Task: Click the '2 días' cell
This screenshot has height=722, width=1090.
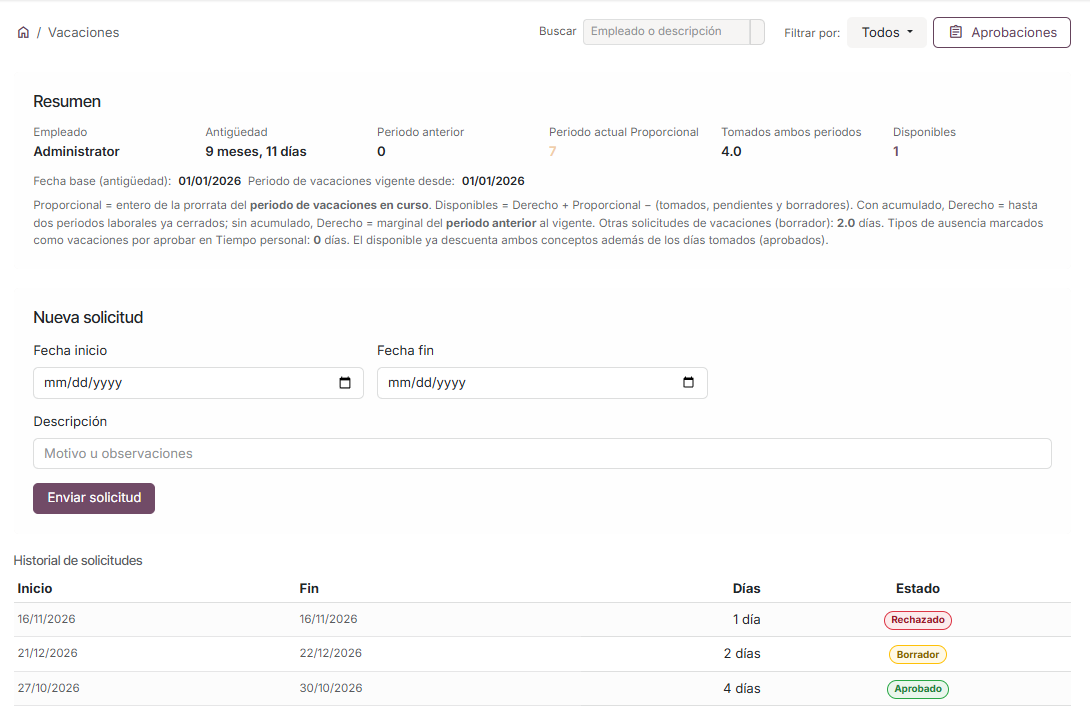Action: click(742, 654)
